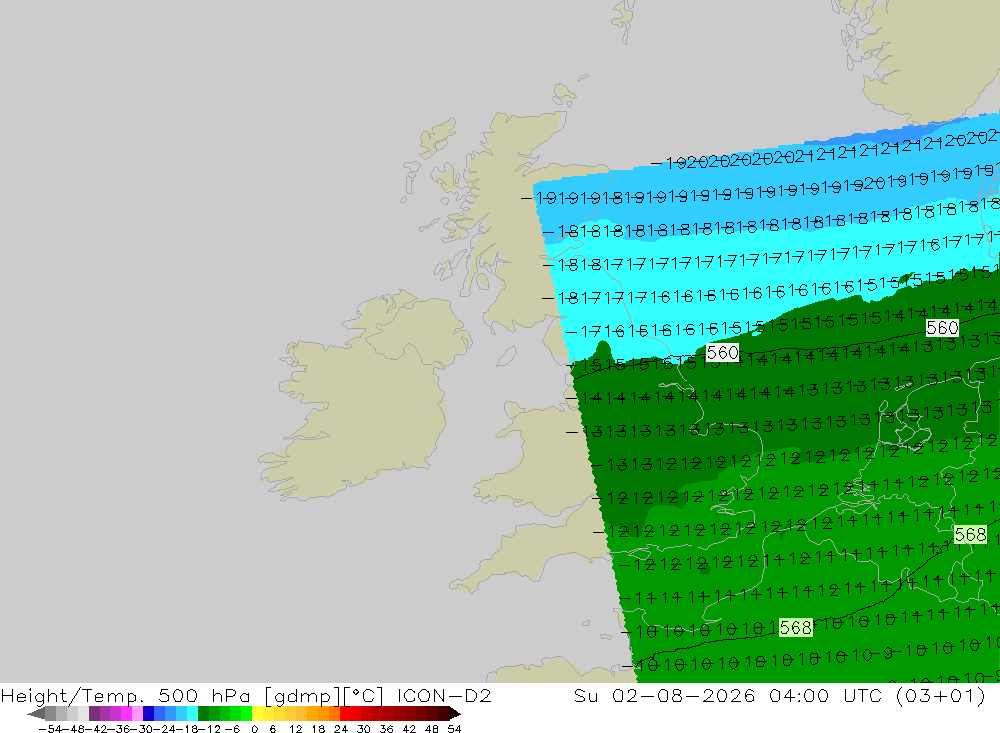1000x733 pixels.
Task: Click the '-12' legend value
Action: point(209,729)
